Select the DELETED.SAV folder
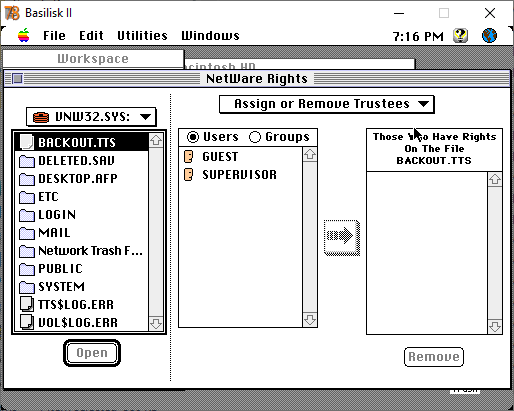This screenshot has width=514, height=411. point(82,161)
